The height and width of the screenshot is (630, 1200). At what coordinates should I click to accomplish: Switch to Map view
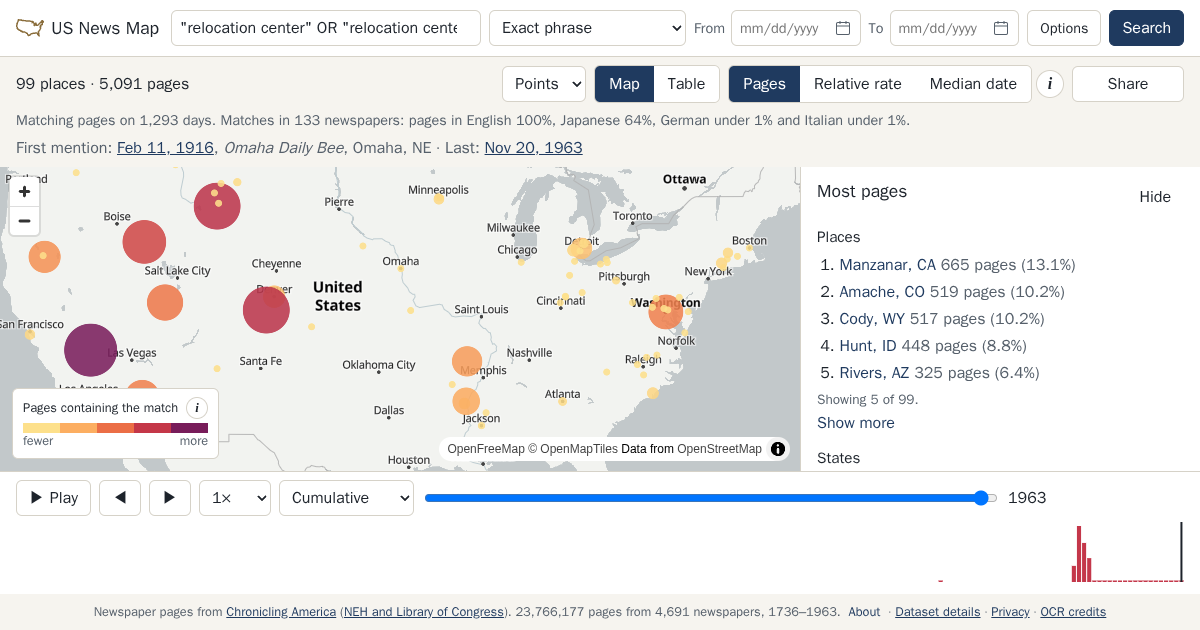click(x=624, y=84)
